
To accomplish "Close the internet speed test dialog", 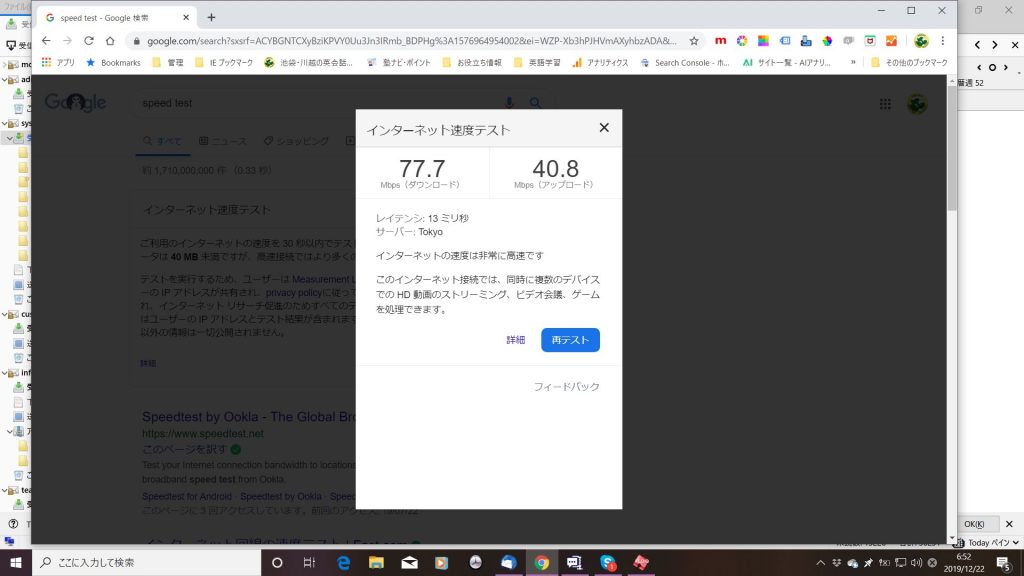I will click(603, 128).
